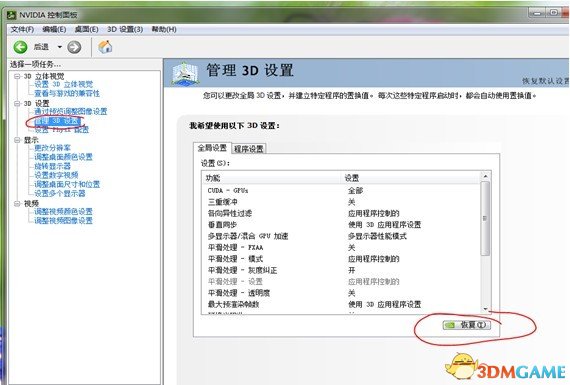Select the CUDA - GPUs row
Screen dimensions: 570x385
tap(341, 191)
